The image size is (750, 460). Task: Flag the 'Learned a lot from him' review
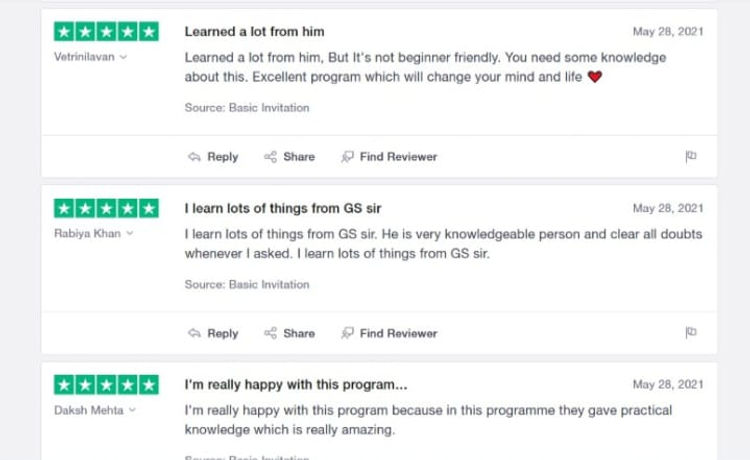690,157
